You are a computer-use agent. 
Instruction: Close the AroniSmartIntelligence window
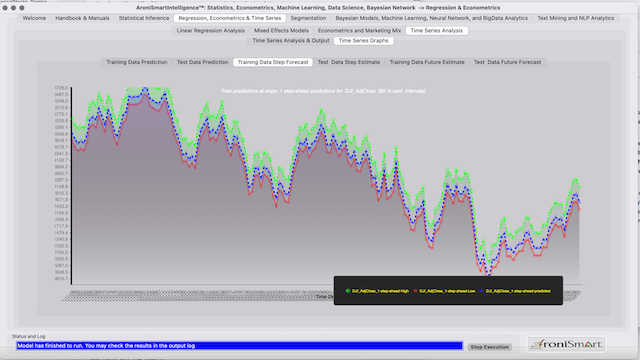[x=5, y=8]
